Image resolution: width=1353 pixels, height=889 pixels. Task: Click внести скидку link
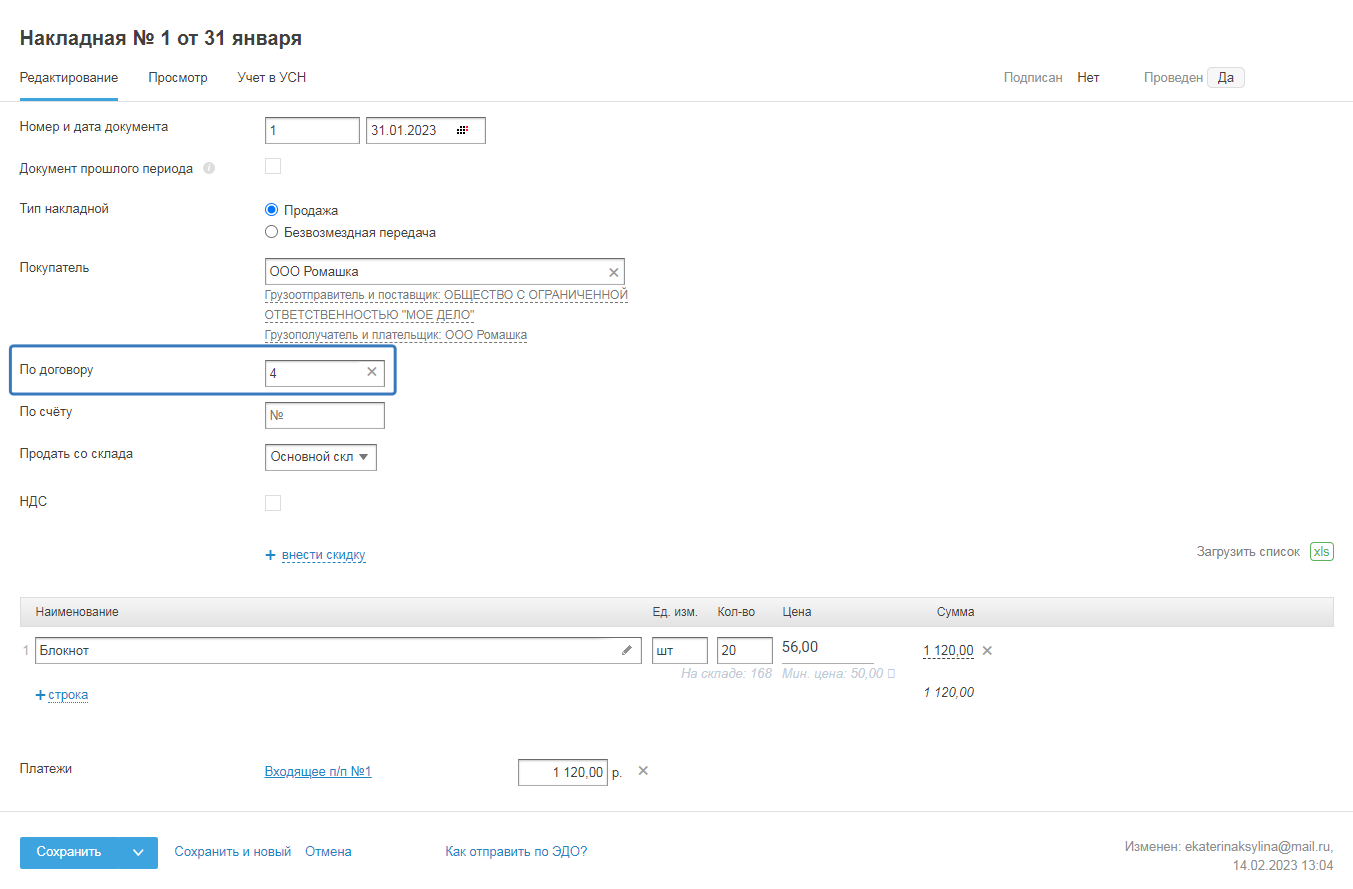324,555
